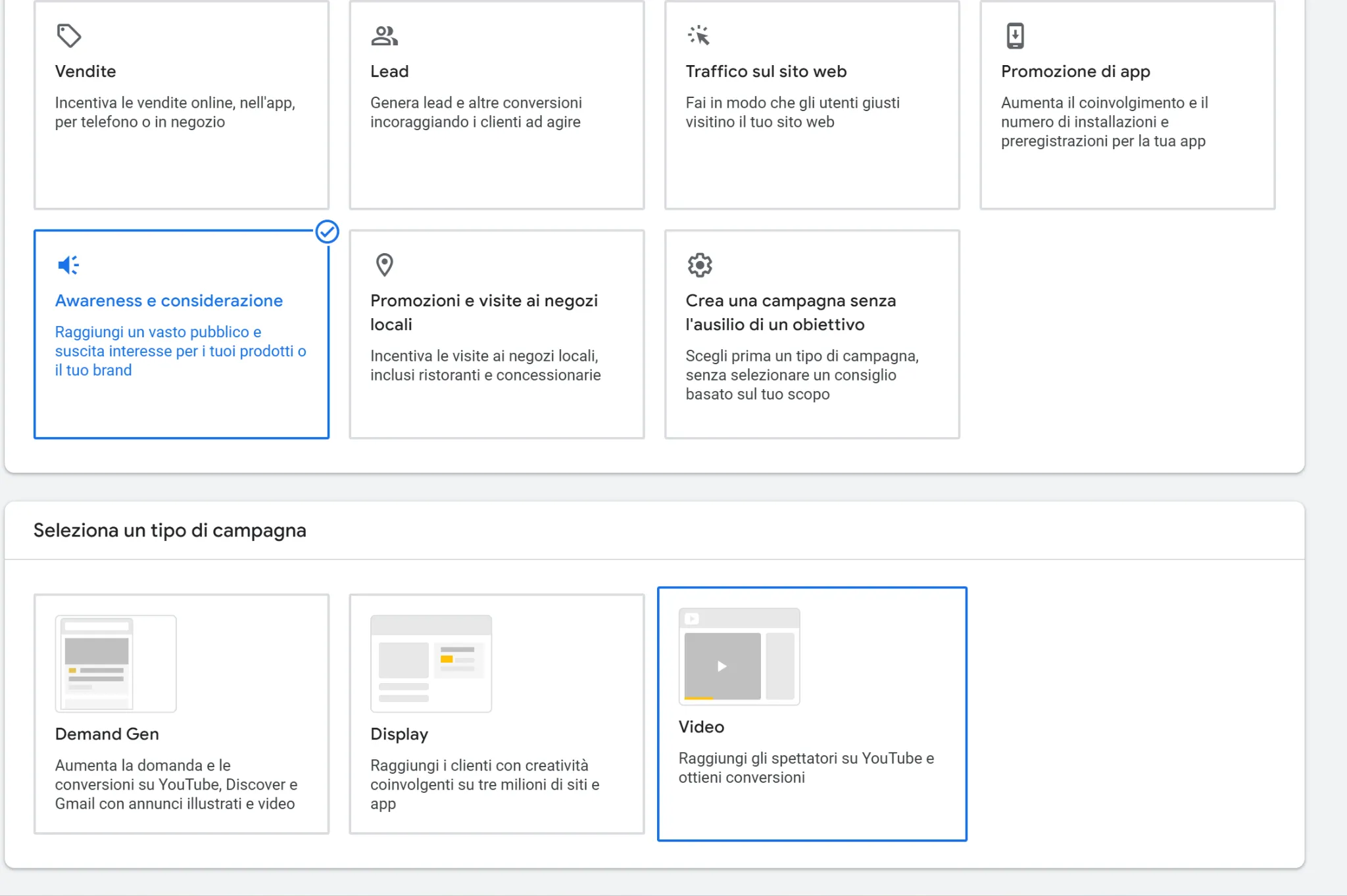The image size is (1347, 896).
Task: Click the location pin icon for local stores
Action: coord(384,265)
